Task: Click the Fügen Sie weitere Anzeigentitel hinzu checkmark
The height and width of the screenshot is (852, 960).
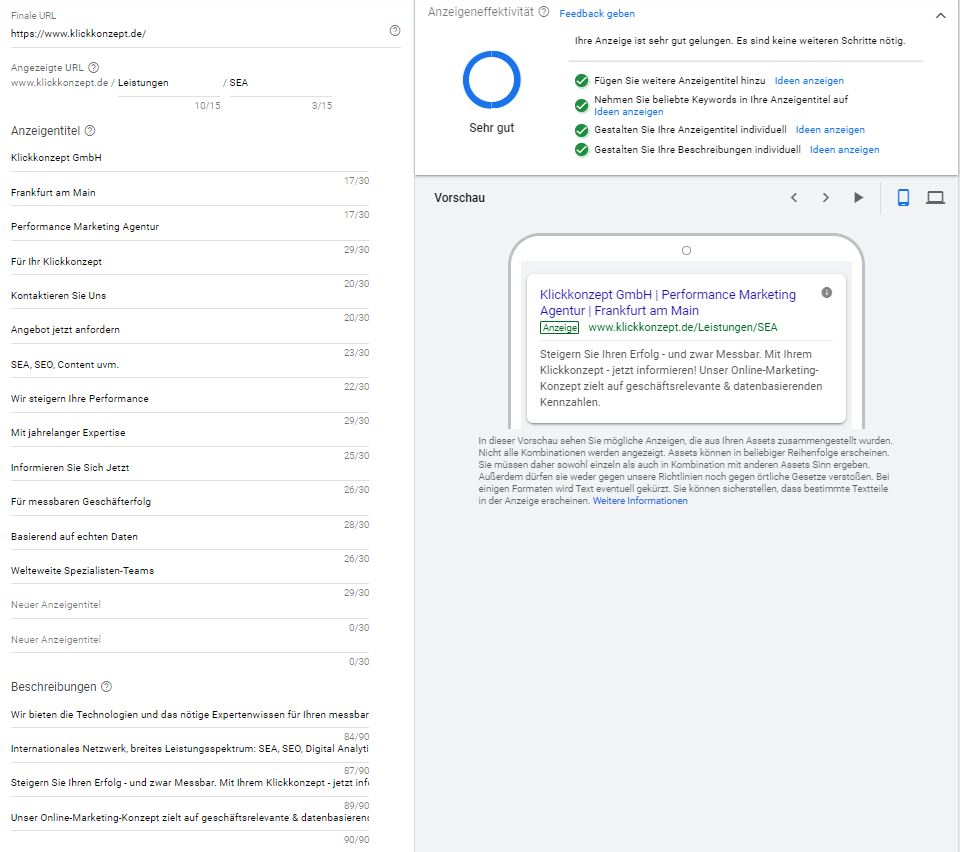Action: (582, 81)
